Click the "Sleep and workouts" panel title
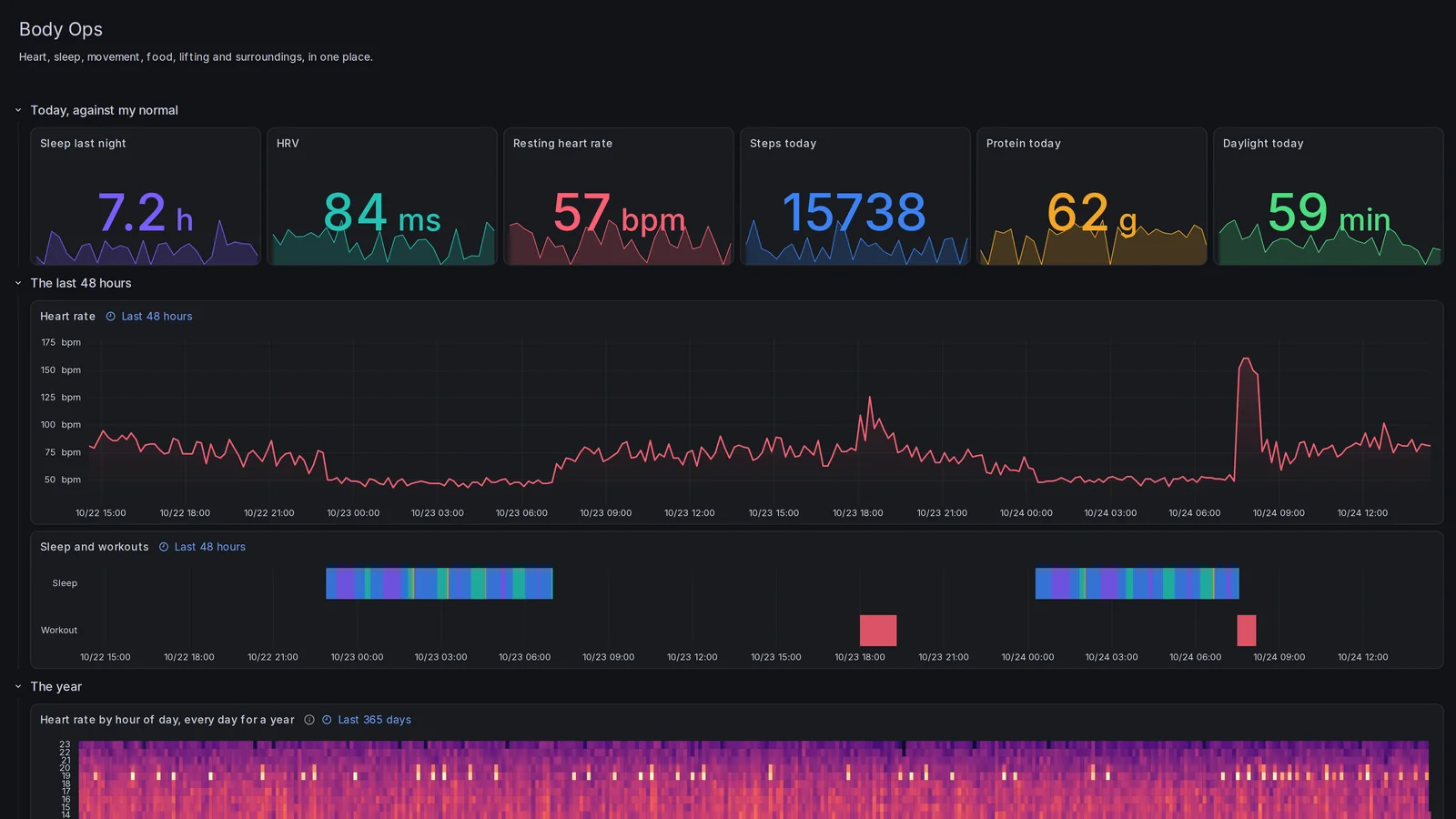Image resolution: width=1456 pixels, height=819 pixels. pyautogui.click(x=94, y=547)
